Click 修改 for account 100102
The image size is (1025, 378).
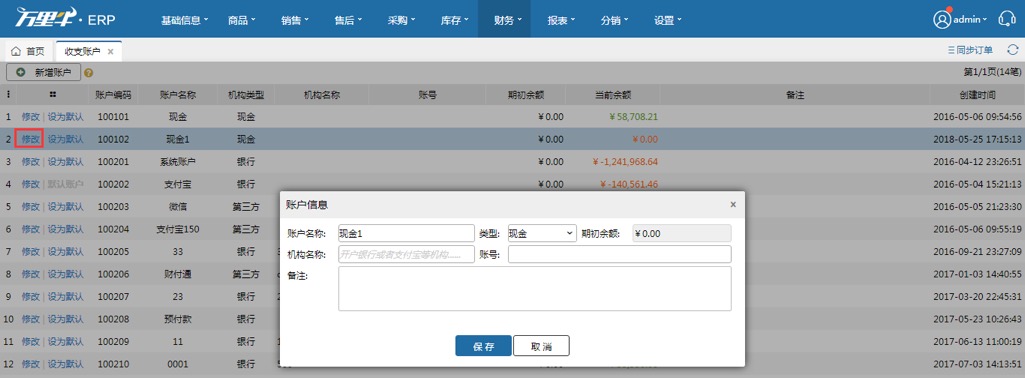(31, 139)
